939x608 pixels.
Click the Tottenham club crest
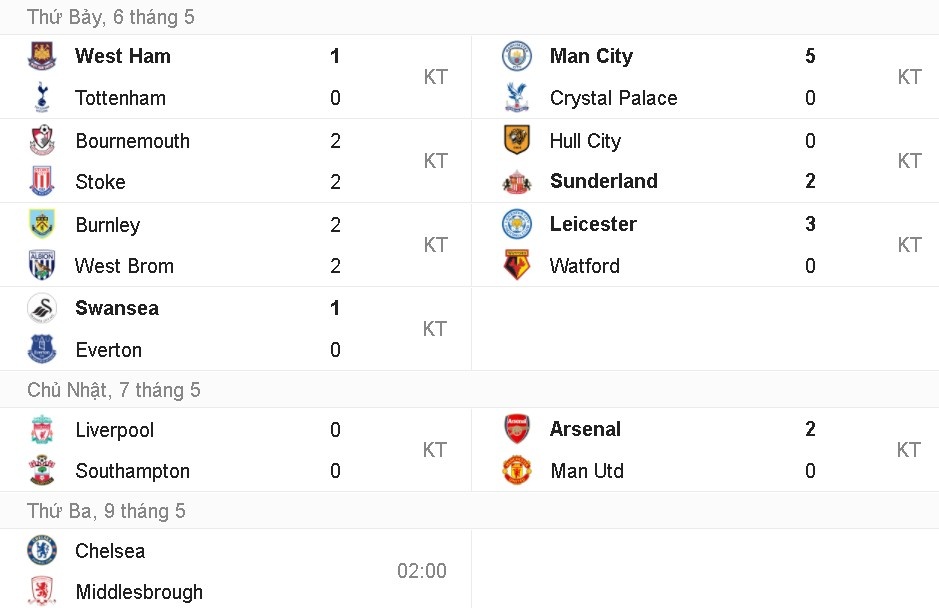[42, 97]
